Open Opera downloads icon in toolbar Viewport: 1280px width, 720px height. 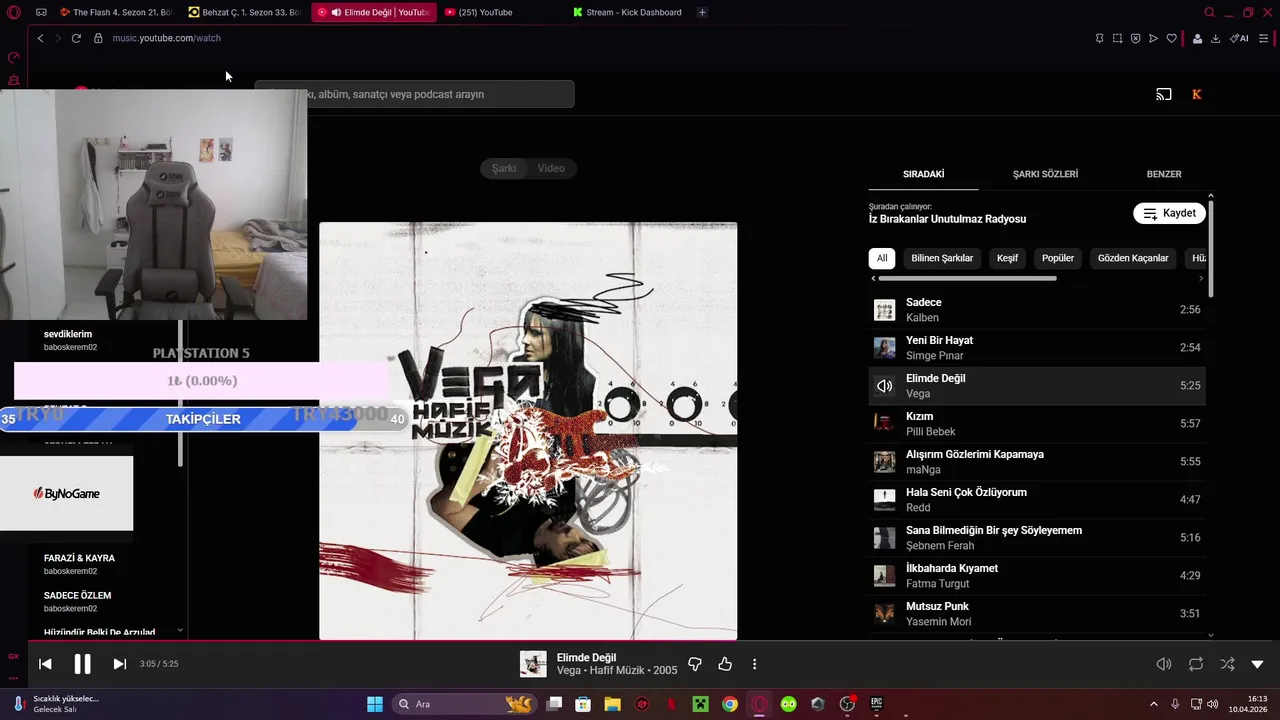point(1215,38)
